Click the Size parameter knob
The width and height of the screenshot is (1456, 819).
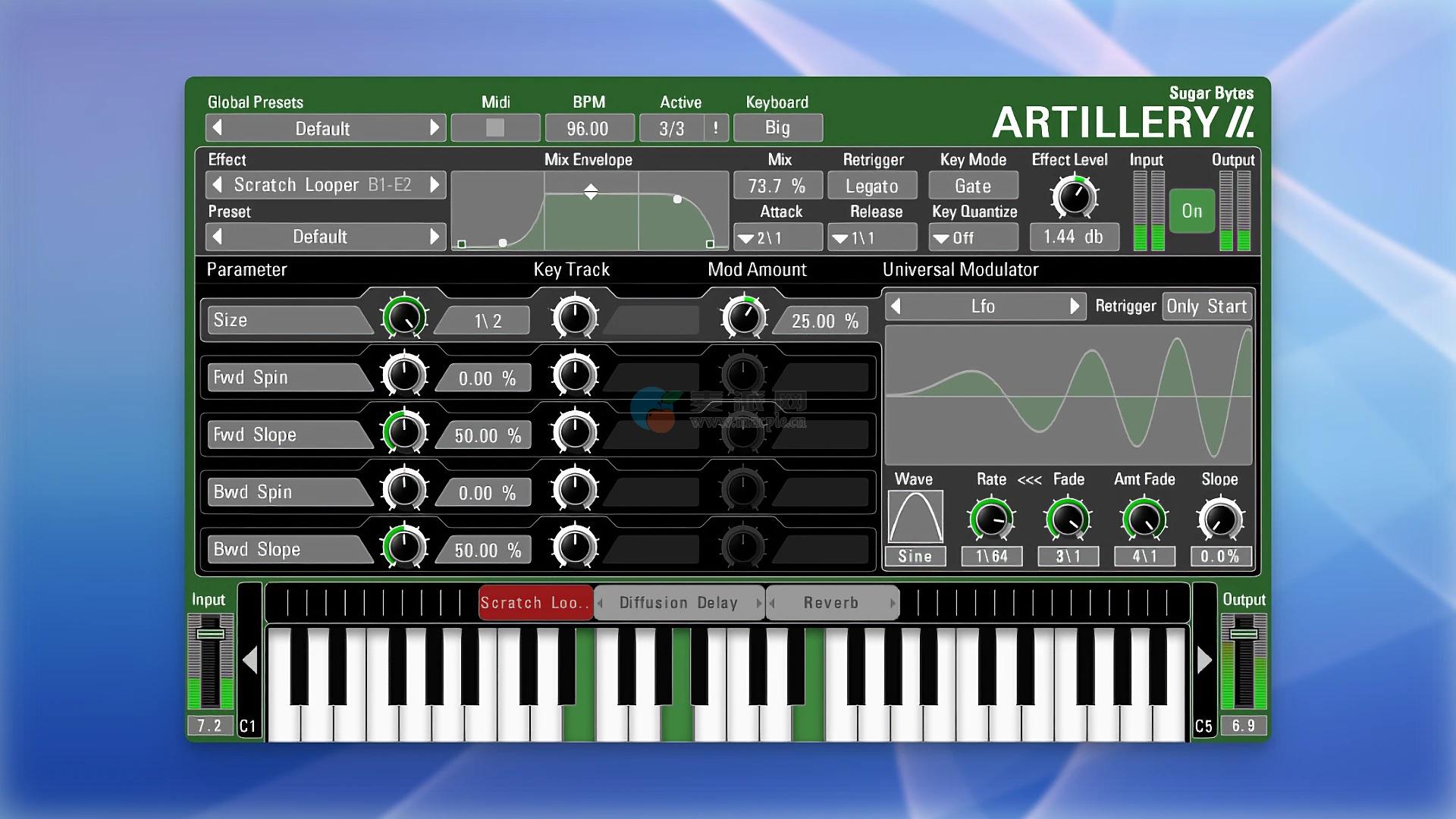[404, 318]
